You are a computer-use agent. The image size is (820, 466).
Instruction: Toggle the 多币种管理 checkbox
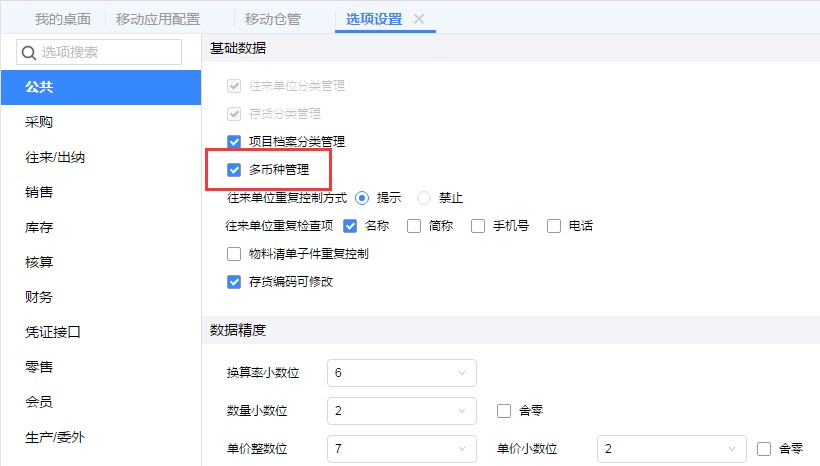pyautogui.click(x=235, y=170)
